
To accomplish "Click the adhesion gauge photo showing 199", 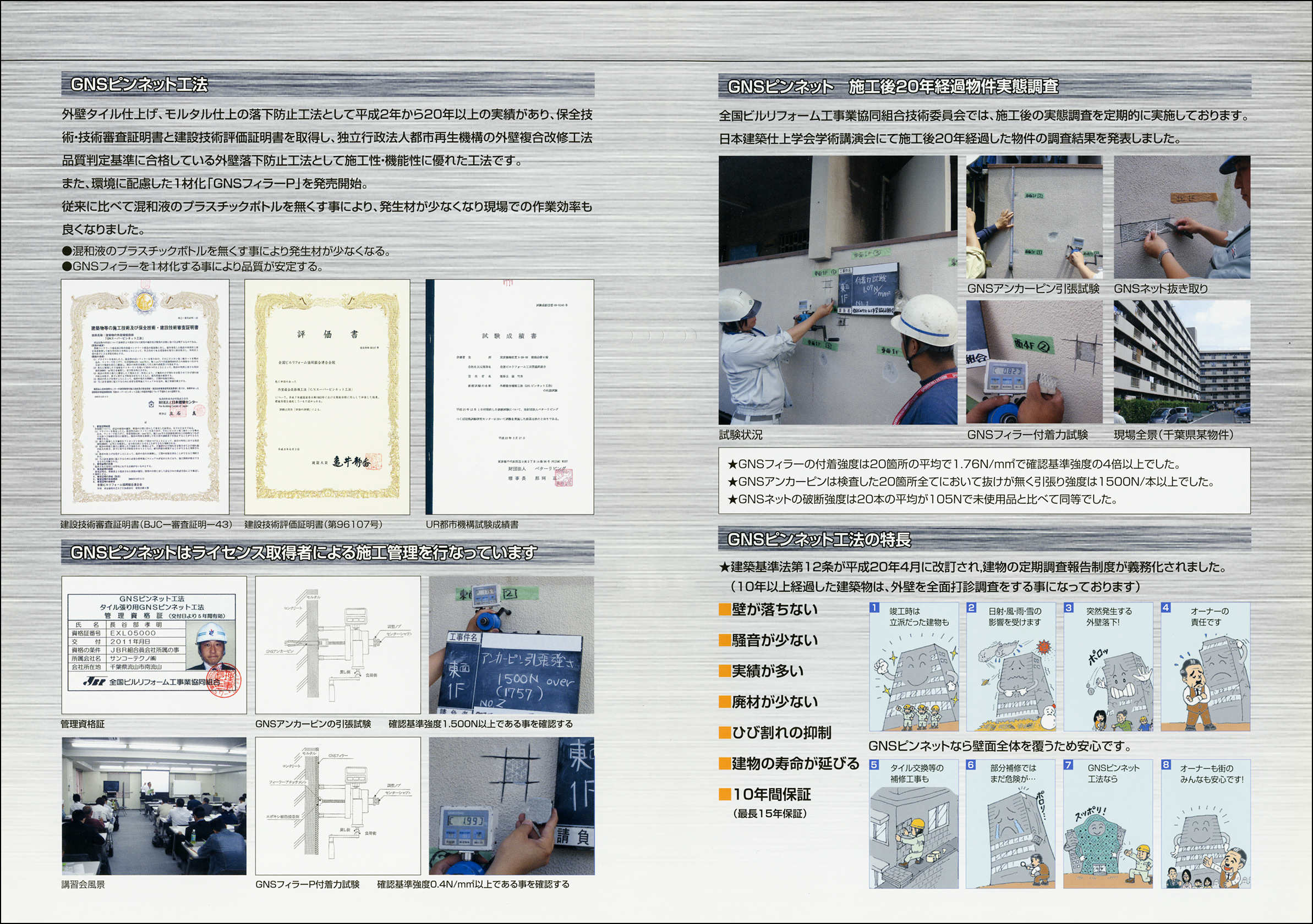I will (511, 806).
